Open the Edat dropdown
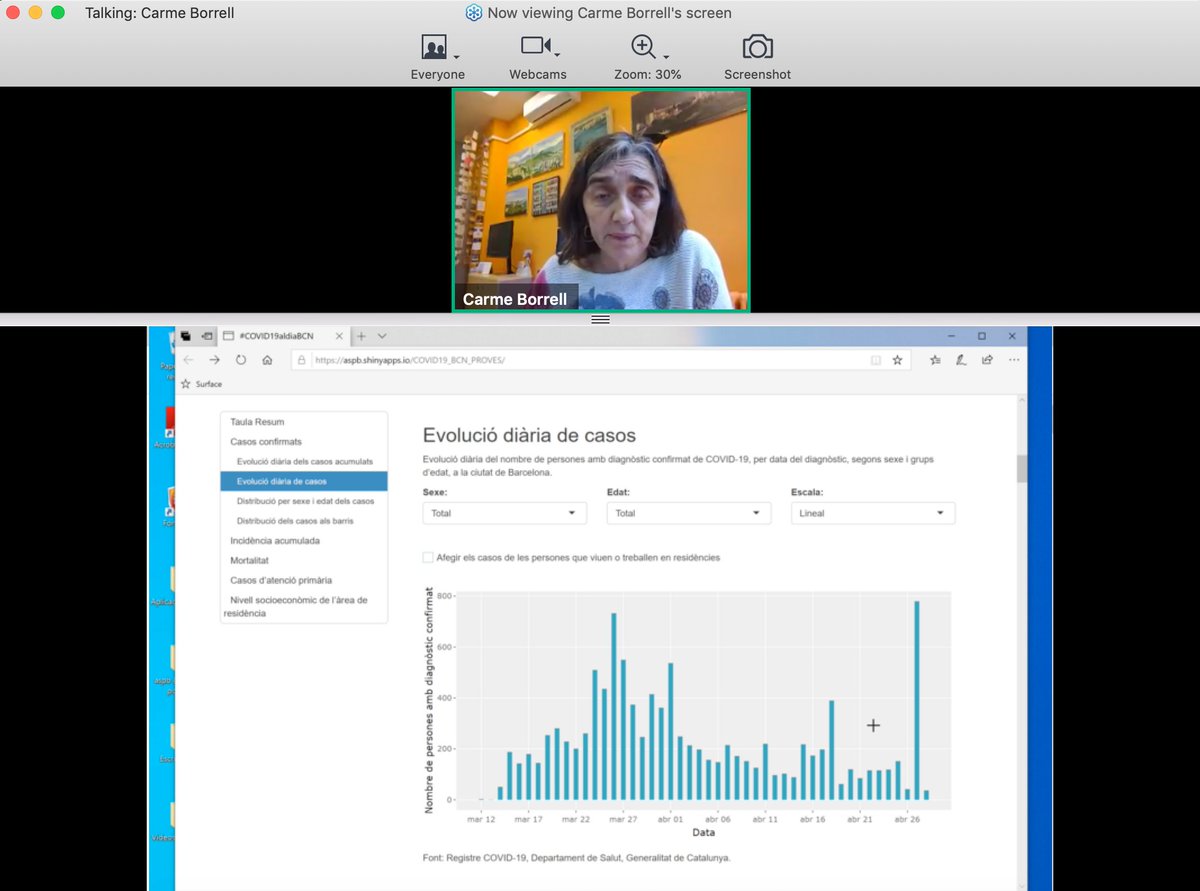This screenshot has width=1200, height=891. (688, 512)
